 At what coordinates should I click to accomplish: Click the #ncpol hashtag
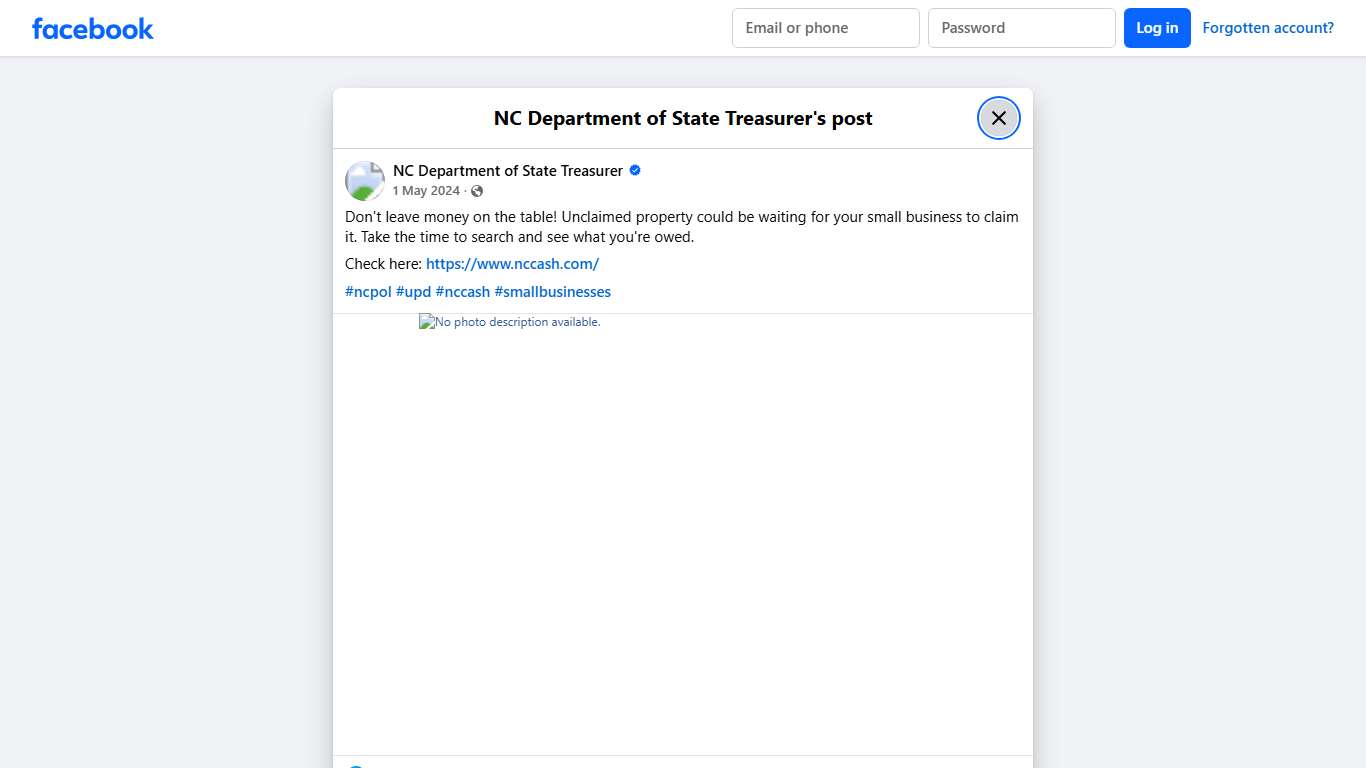(x=368, y=291)
